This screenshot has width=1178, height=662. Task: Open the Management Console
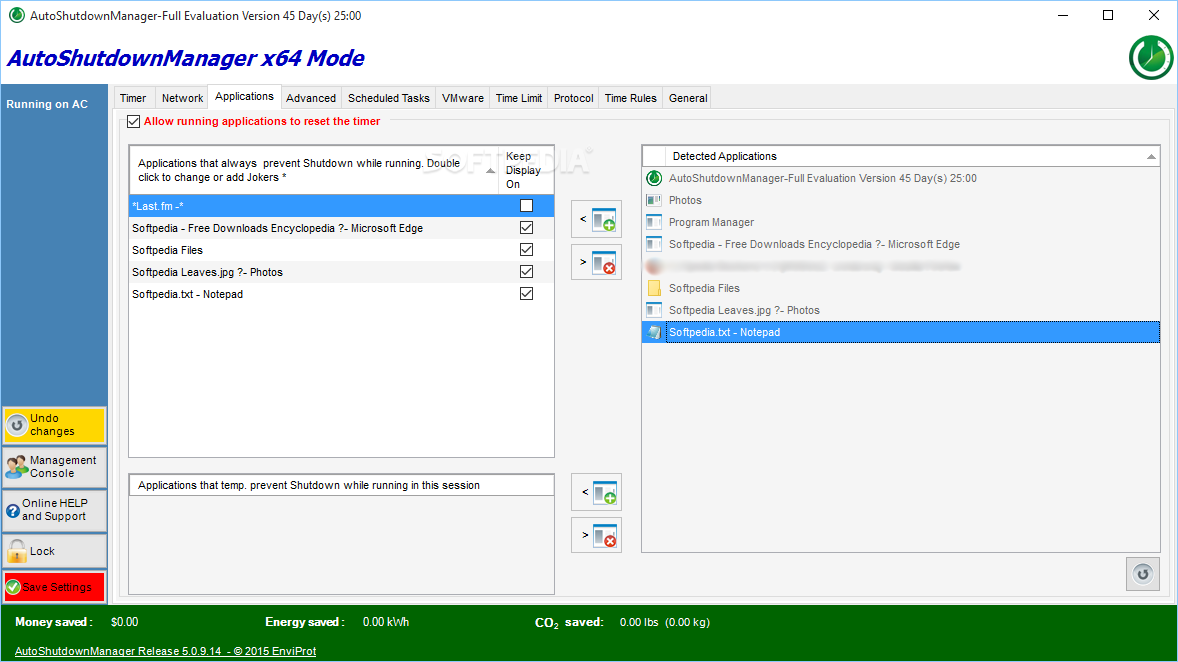click(x=54, y=467)
